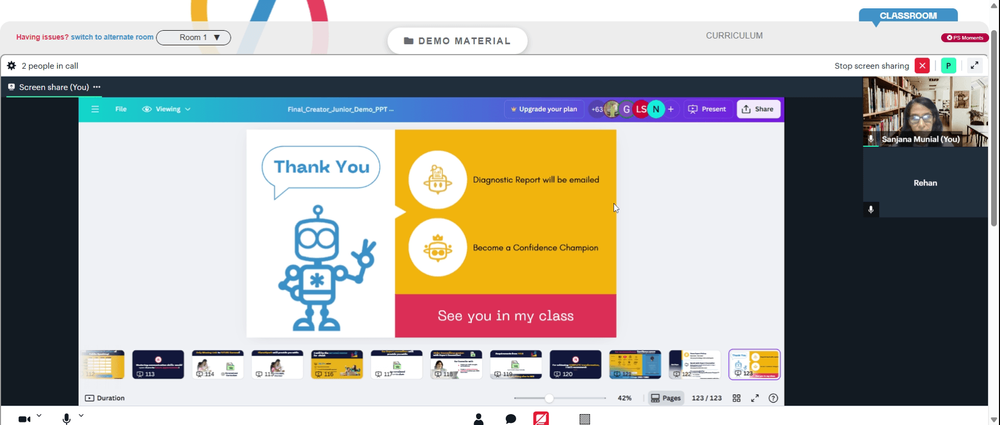The height and width of the screenshot is (425, 1000).
Task: Click switch to alternate room link
Action: 112,37
